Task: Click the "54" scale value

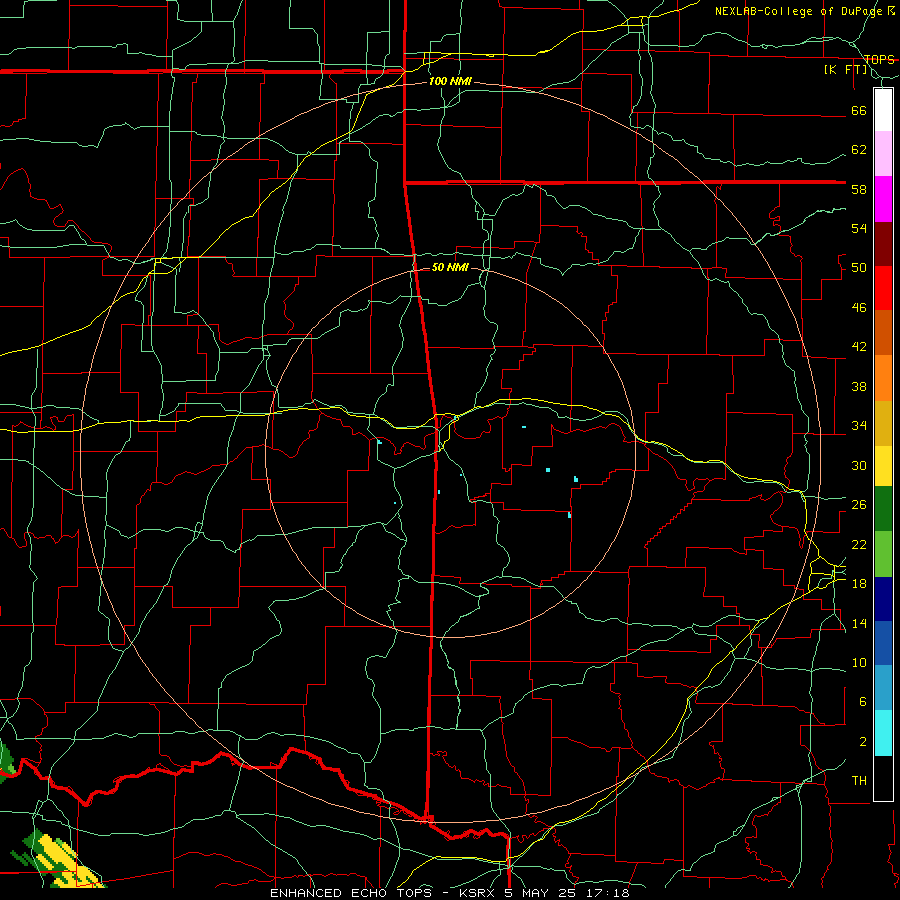Action: click(859, 228)
